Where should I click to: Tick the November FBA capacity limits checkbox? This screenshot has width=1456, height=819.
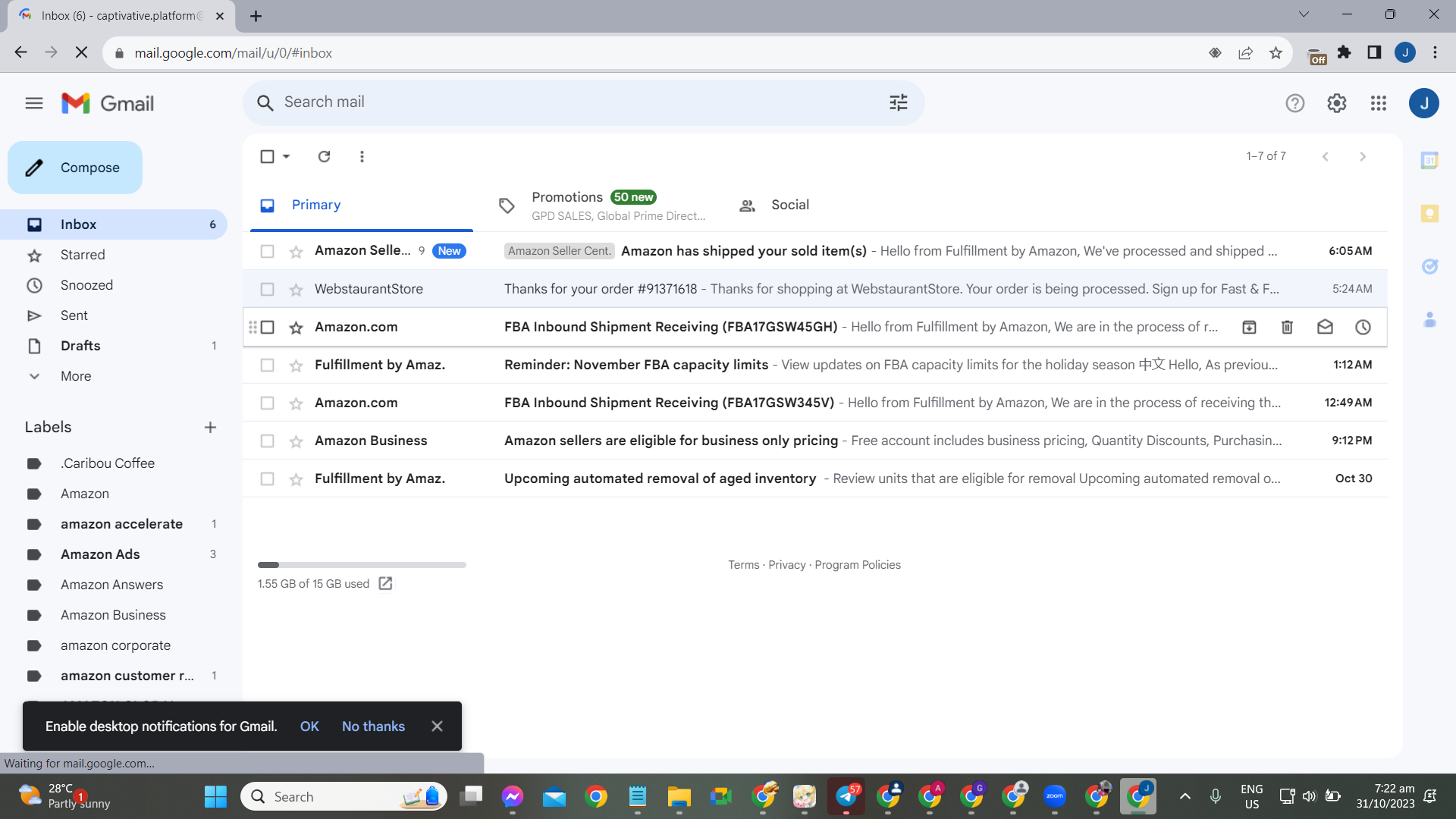267,365
